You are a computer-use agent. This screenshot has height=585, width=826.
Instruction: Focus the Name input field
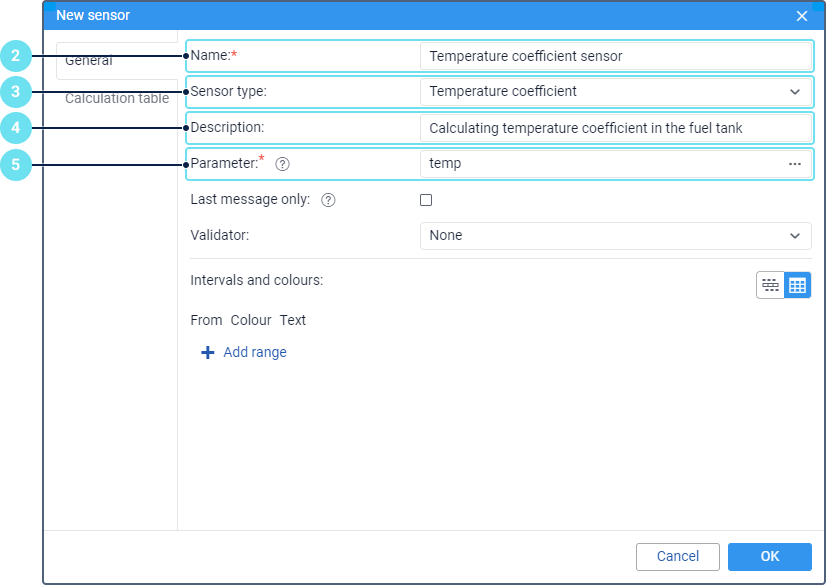click(x=616, y=56)
